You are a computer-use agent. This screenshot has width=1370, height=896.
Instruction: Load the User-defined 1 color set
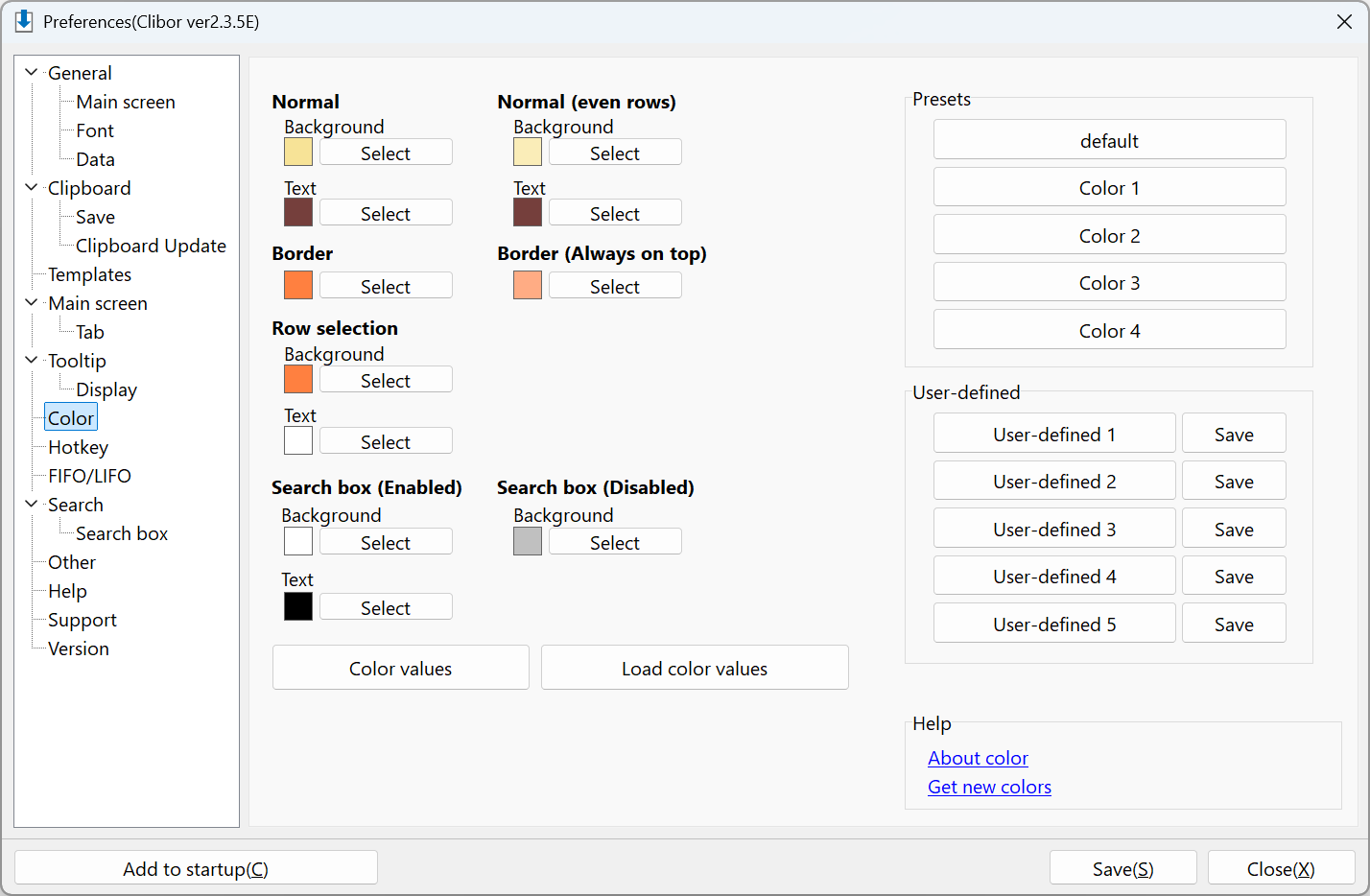pos(1054,434)
